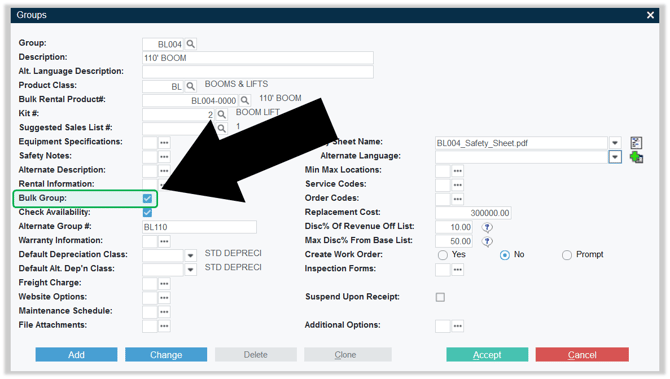The width and height of the screenshot is (670, 379).
Task: Click the Group code field BL004
Action: (163, 44)
